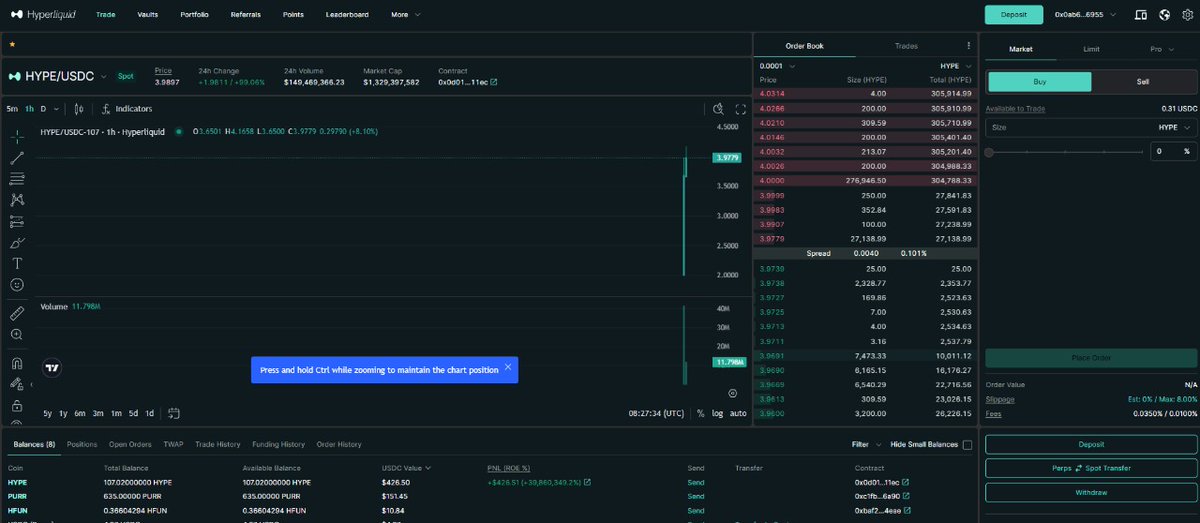Select the crosshair cursor tool
The height and width of the screenshot is (523, 1200).
pos(17,137)
